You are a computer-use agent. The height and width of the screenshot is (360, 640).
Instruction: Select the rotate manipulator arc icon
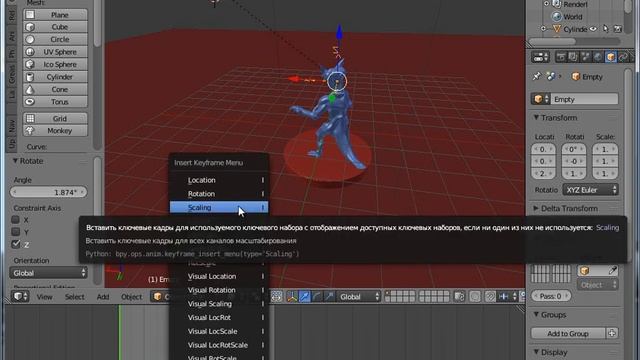point(317,297)
